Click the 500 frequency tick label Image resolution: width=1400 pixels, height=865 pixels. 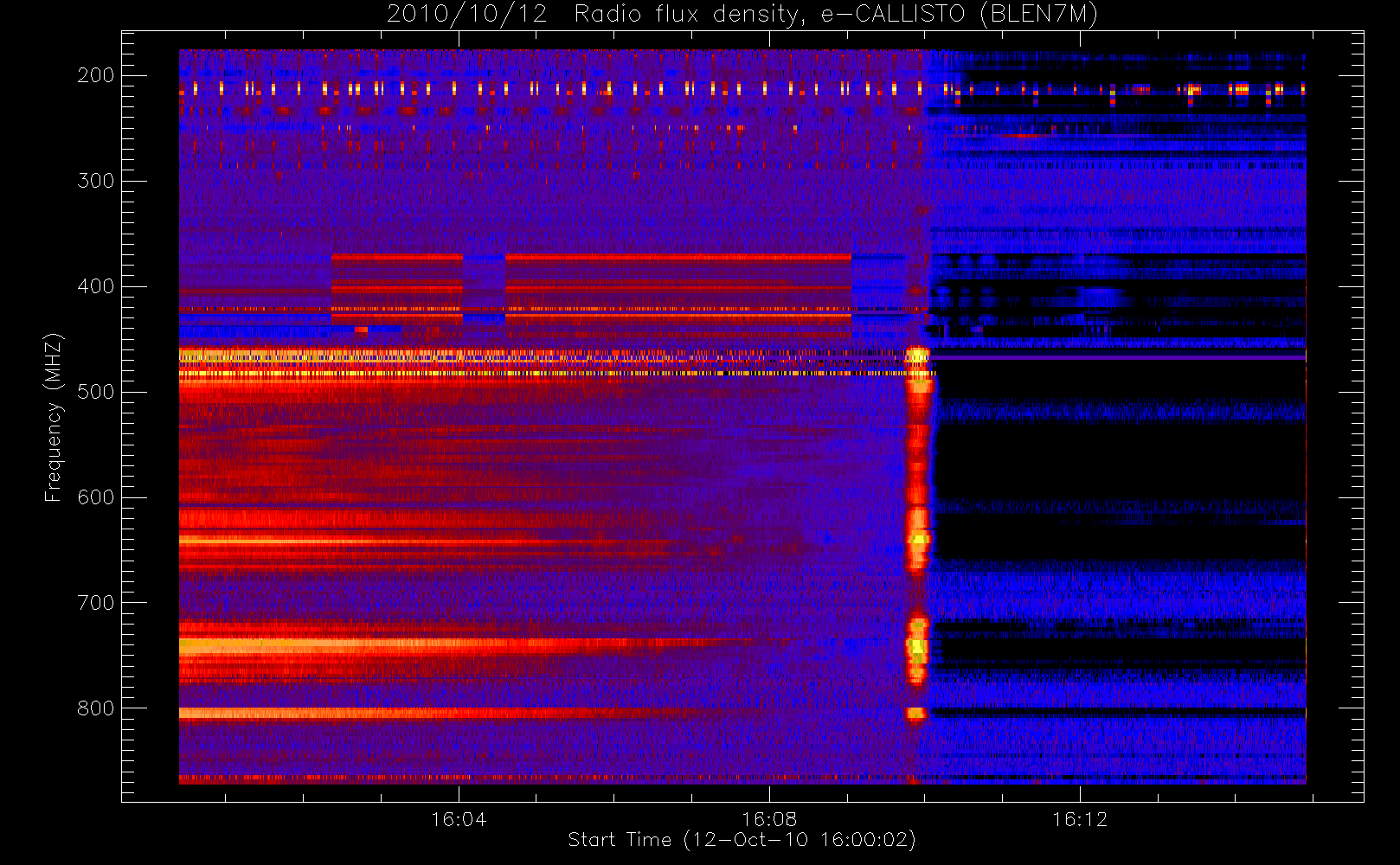click(x=95, y=392)
